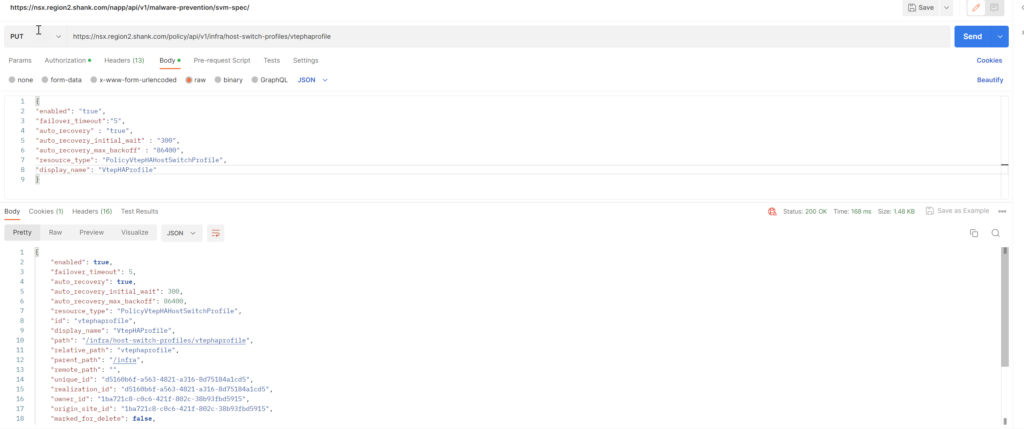
Task: Open the Test Results response tab
Action: pyautogui.click(x=139, y=211)
